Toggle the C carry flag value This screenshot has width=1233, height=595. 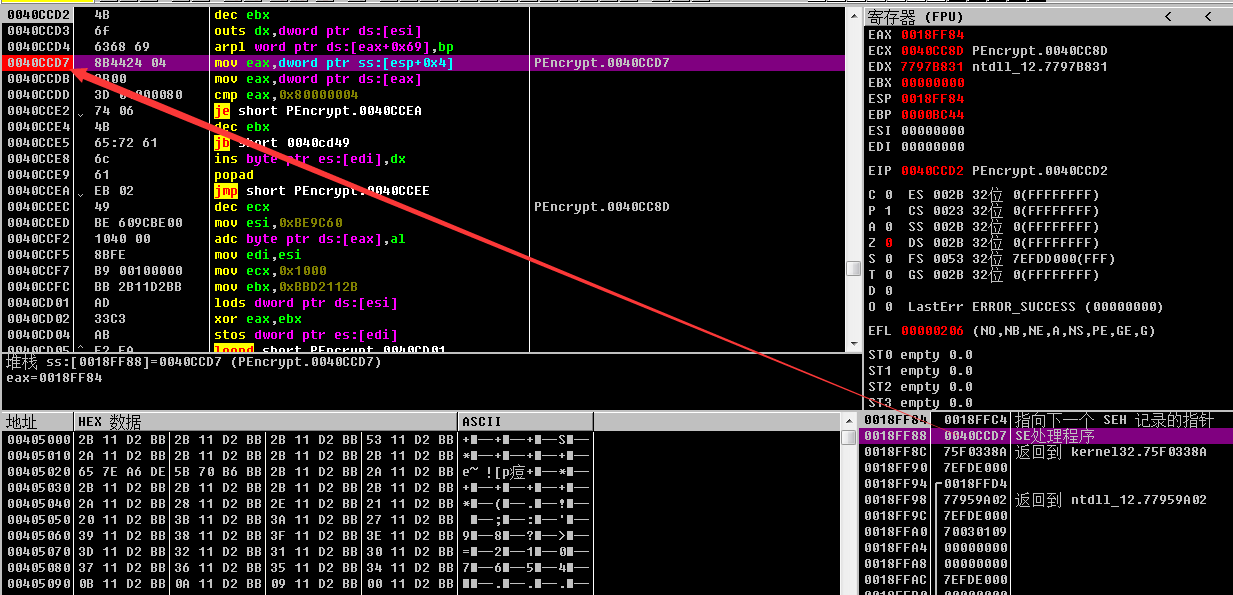(x=887, y=195)
